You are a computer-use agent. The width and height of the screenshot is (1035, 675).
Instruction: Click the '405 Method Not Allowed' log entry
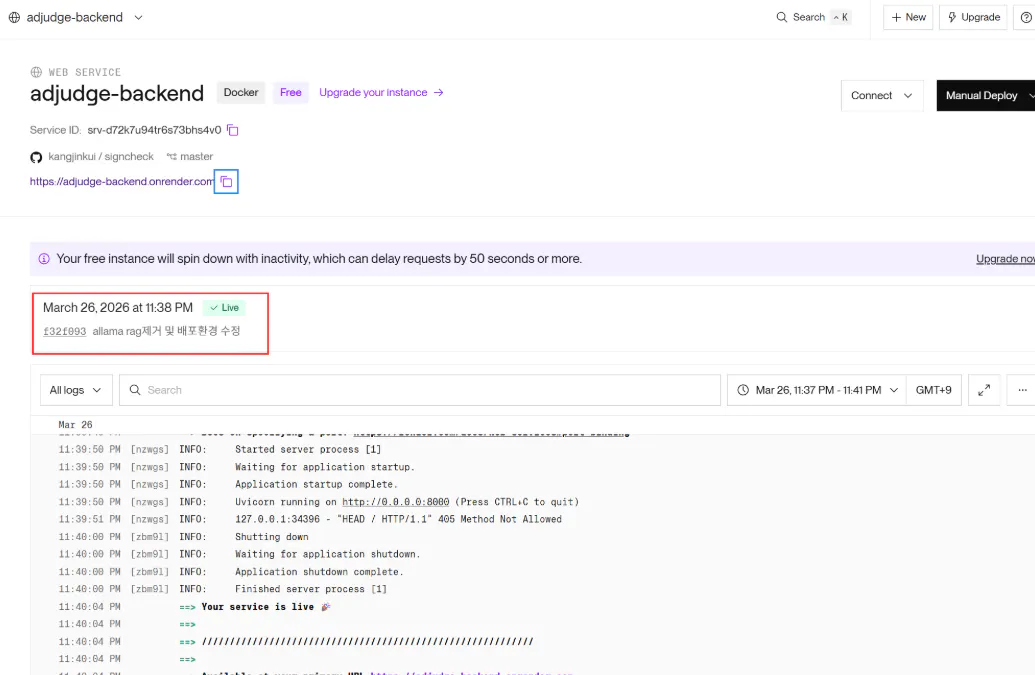point(399,519)
